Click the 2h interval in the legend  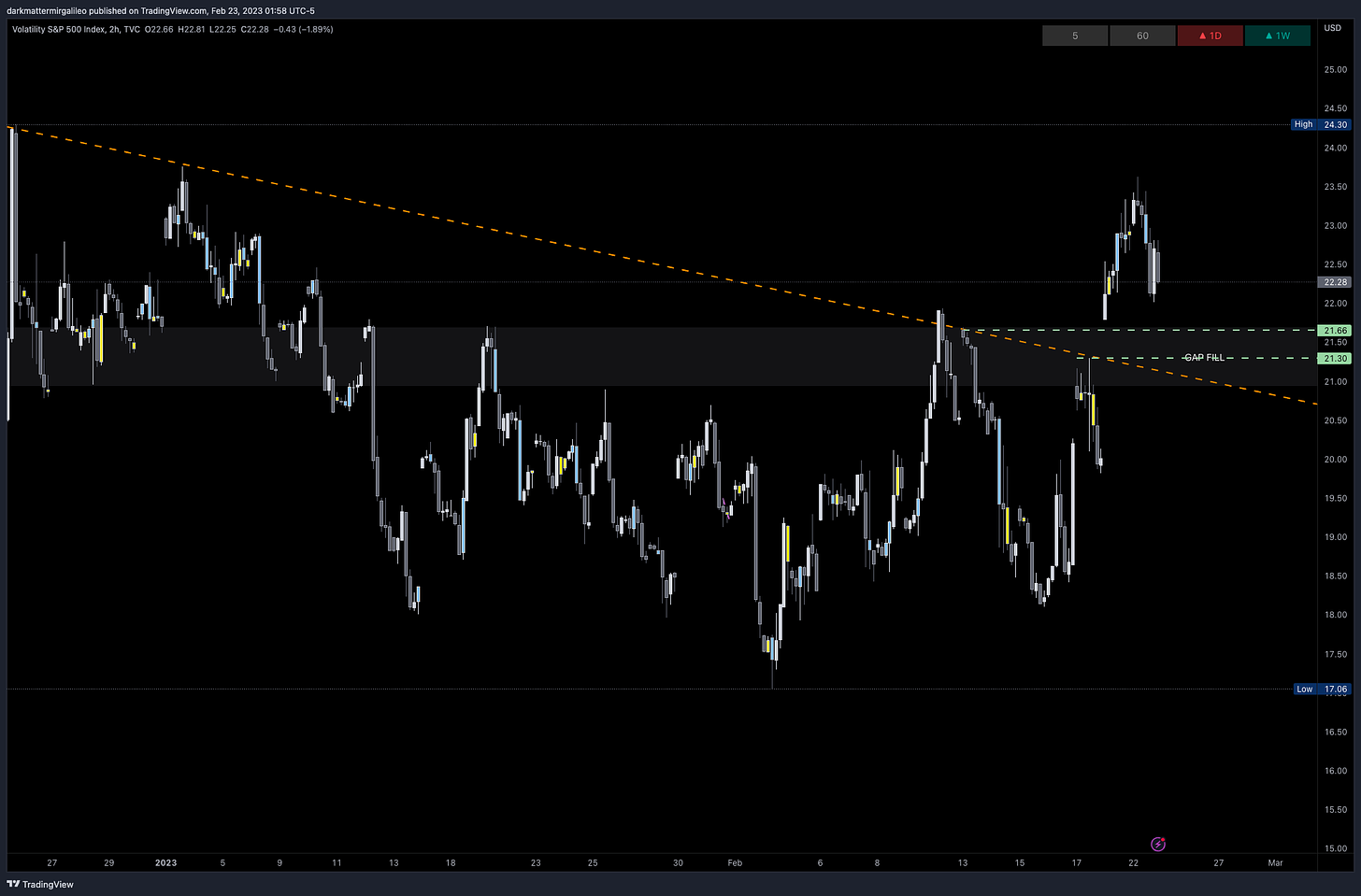(112, 29)
